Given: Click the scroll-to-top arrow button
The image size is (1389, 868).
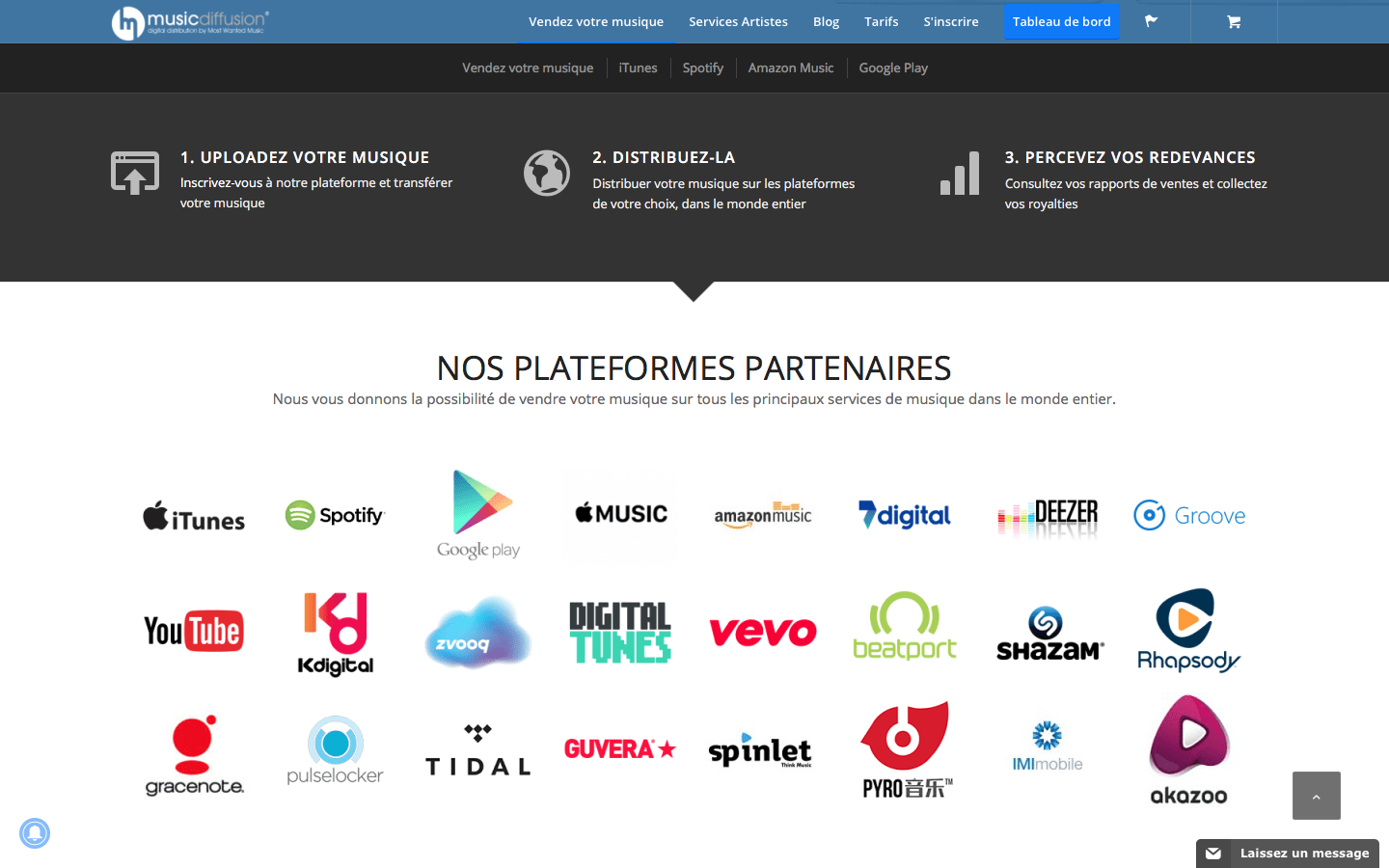Looking at the screenshot, I should [1317, 796].
